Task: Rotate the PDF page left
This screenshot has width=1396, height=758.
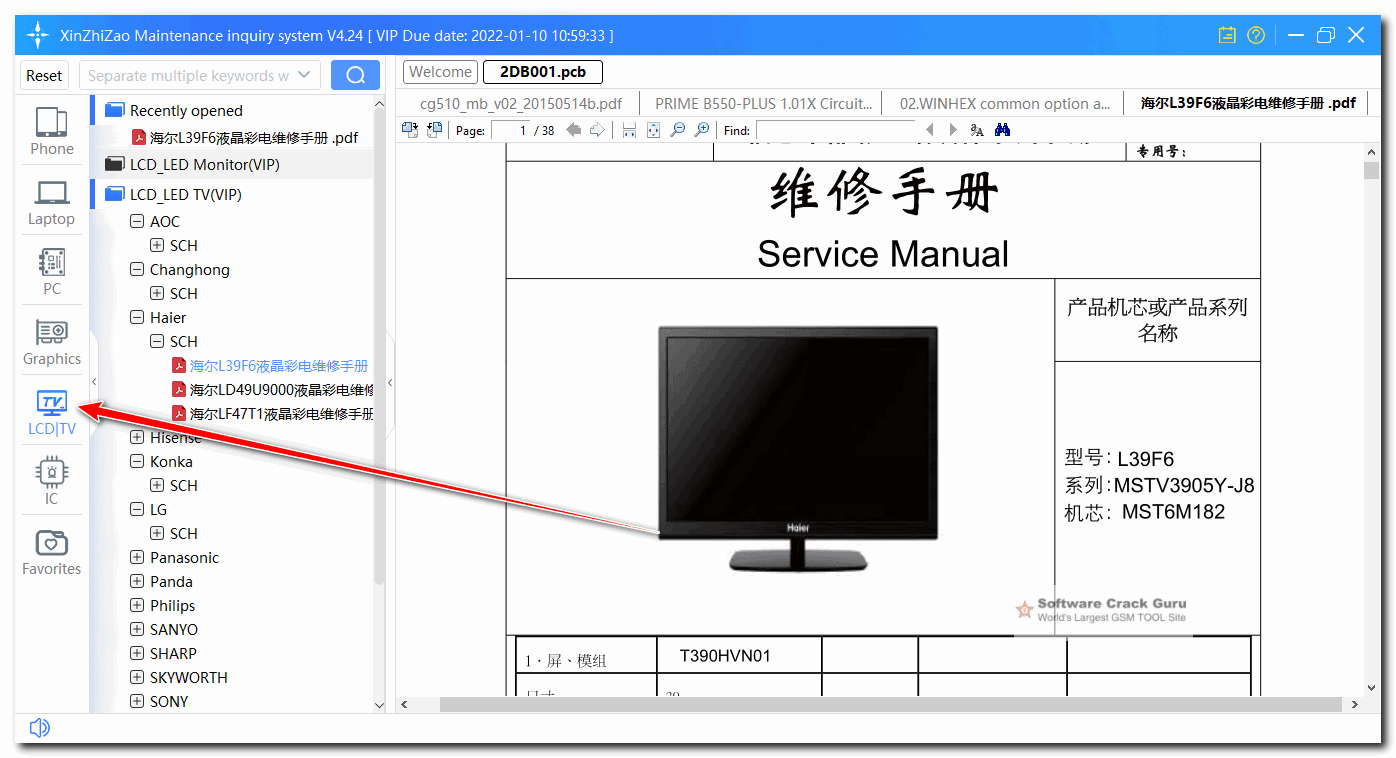Action: pos(410,129)
